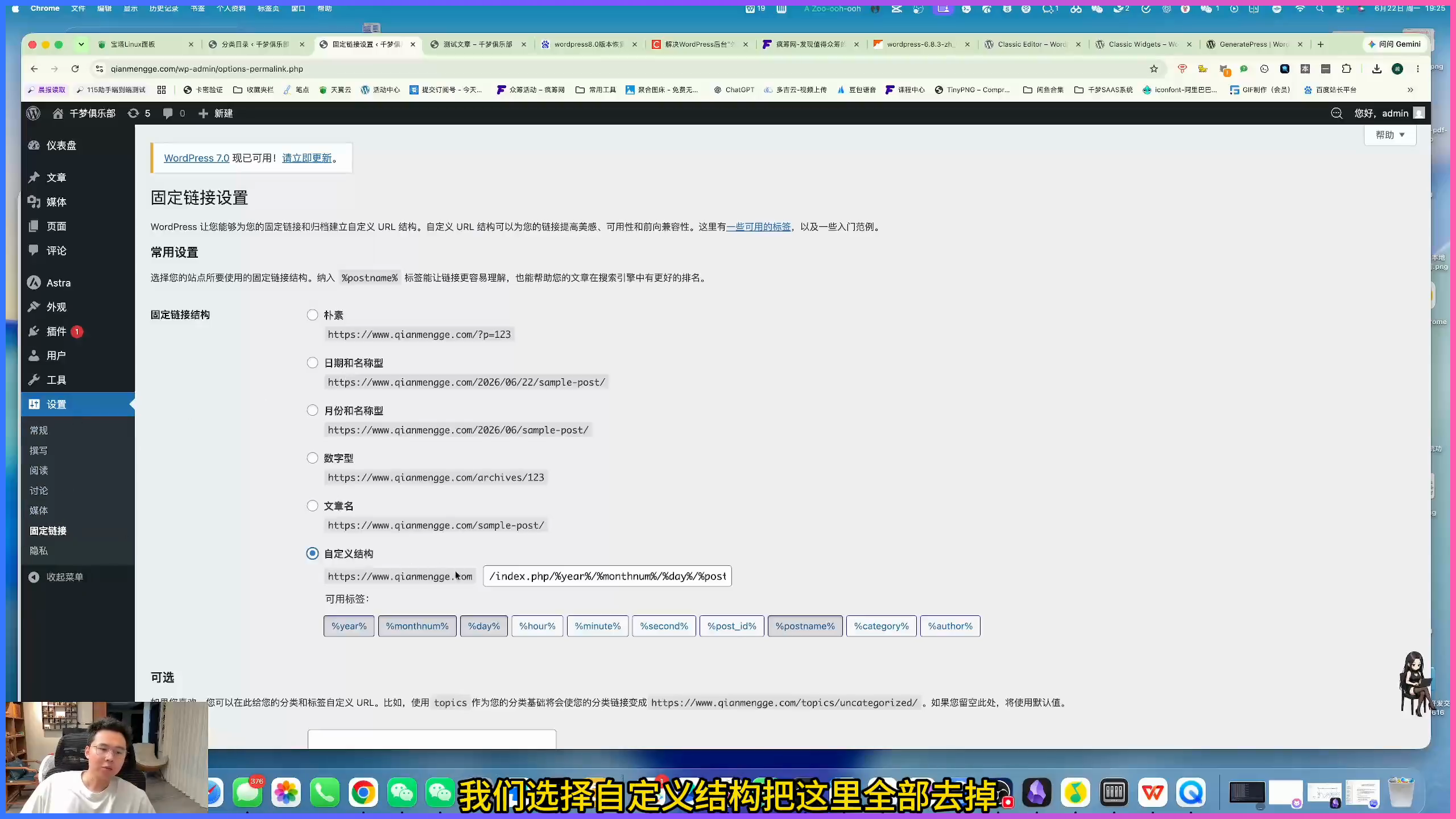Select the 朴素 permalink structure
Viewport: 1456px width, 819px height.
[x=312, y=315]
